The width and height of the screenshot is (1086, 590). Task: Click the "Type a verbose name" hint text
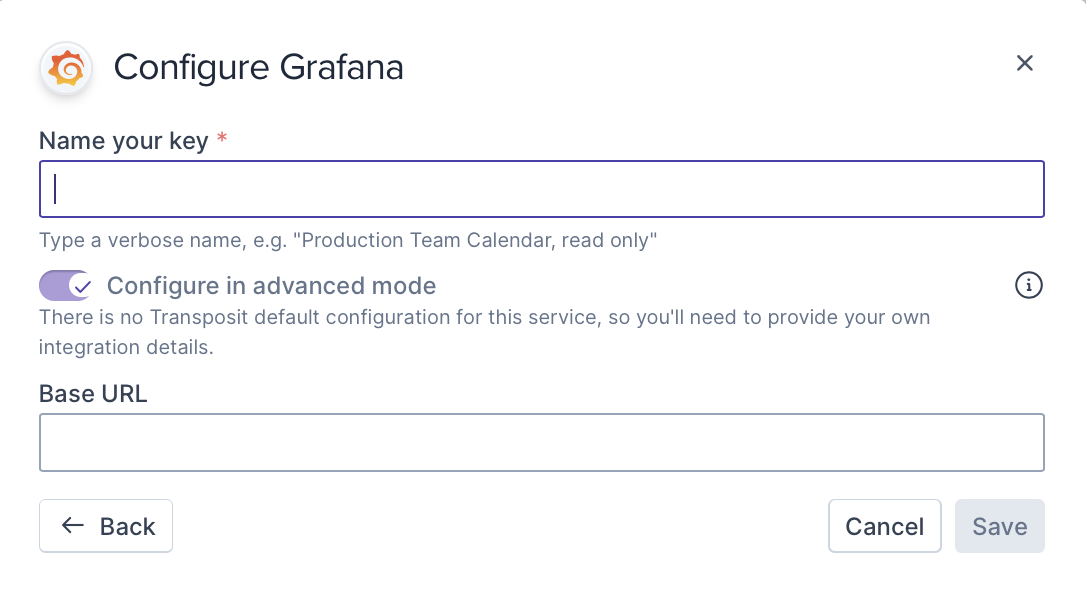(x=347, y=241)
